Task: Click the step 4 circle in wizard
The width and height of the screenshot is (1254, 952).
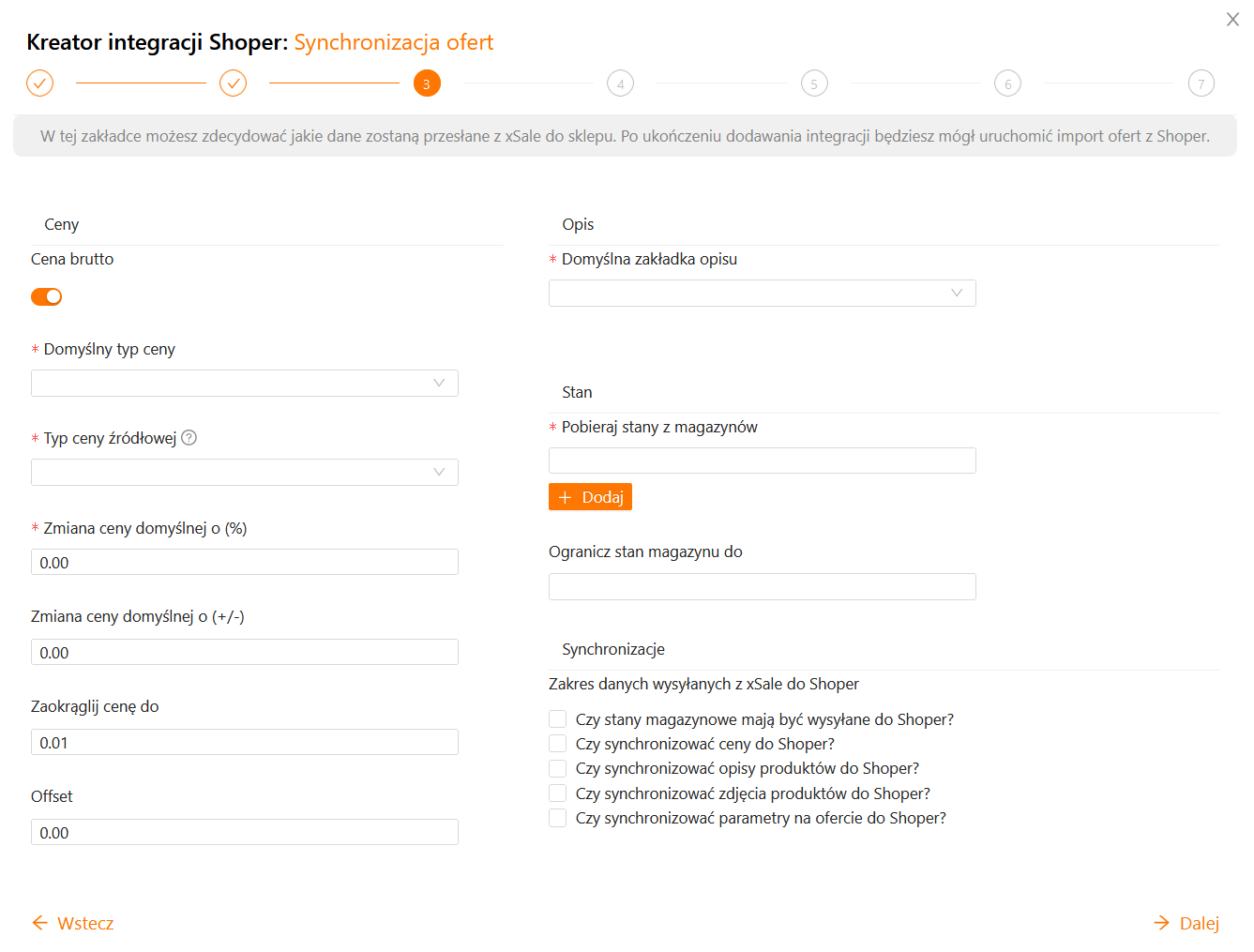Action: click(x=620, y=83)
